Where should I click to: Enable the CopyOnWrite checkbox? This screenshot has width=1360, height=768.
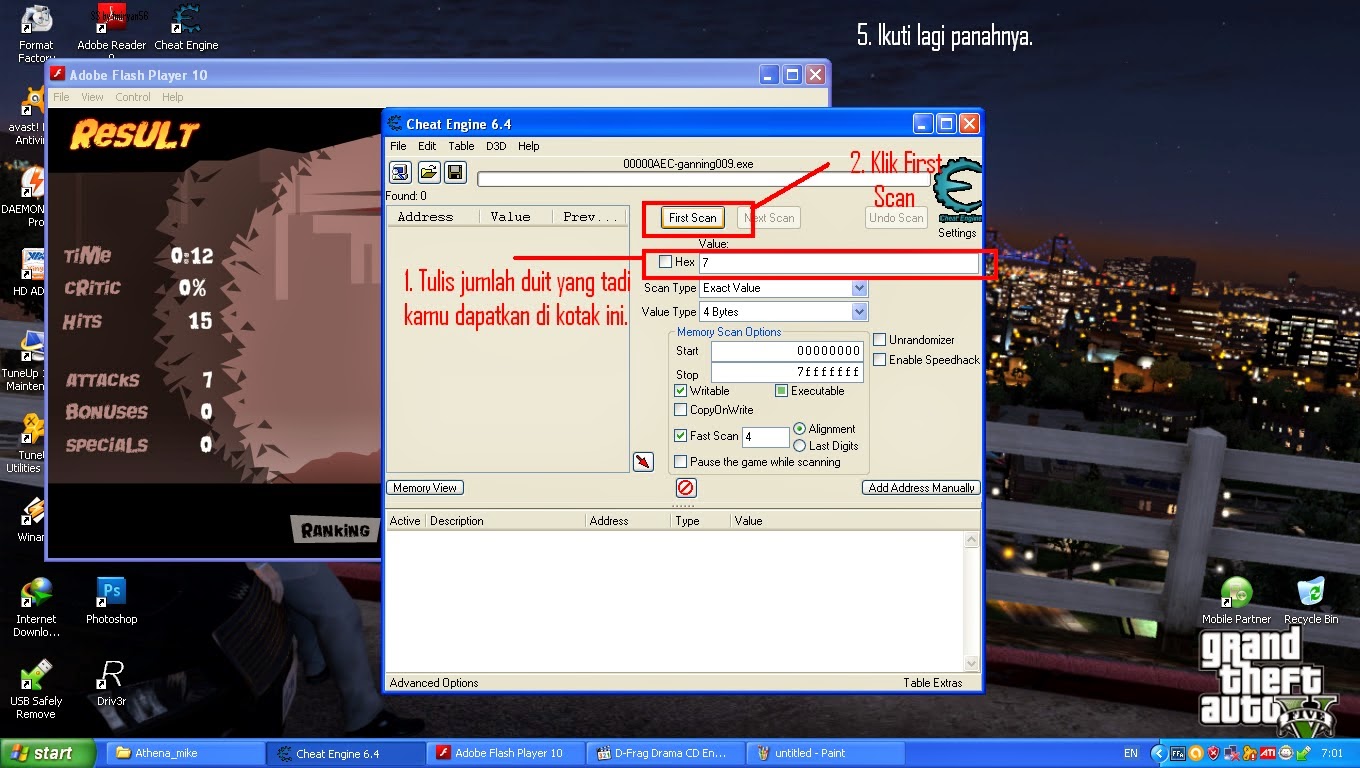(681, 410)
